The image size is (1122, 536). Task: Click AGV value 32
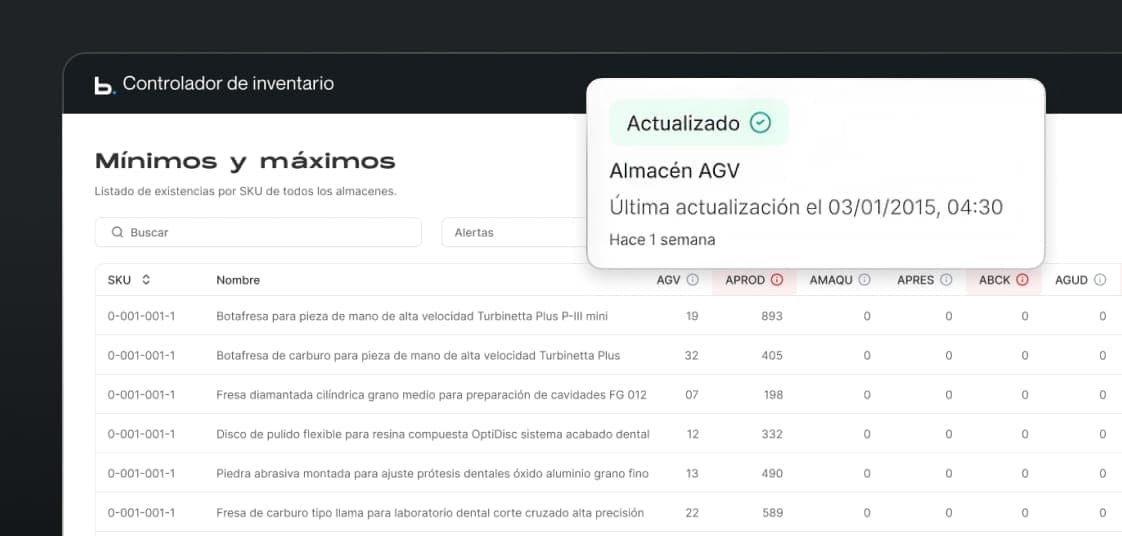point(691,355)
